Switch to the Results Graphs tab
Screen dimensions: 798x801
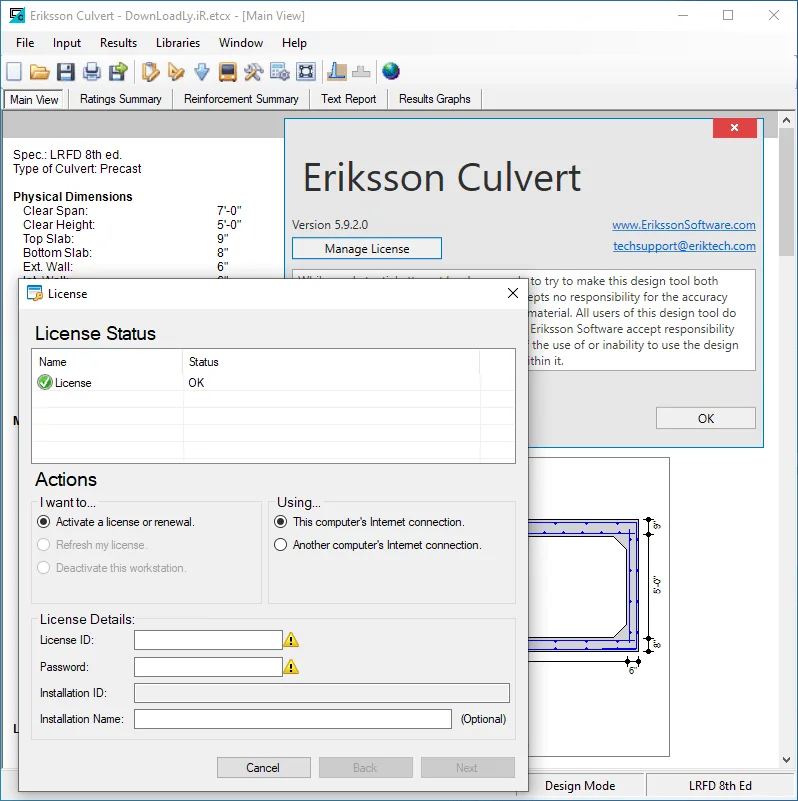pos(435,99)
